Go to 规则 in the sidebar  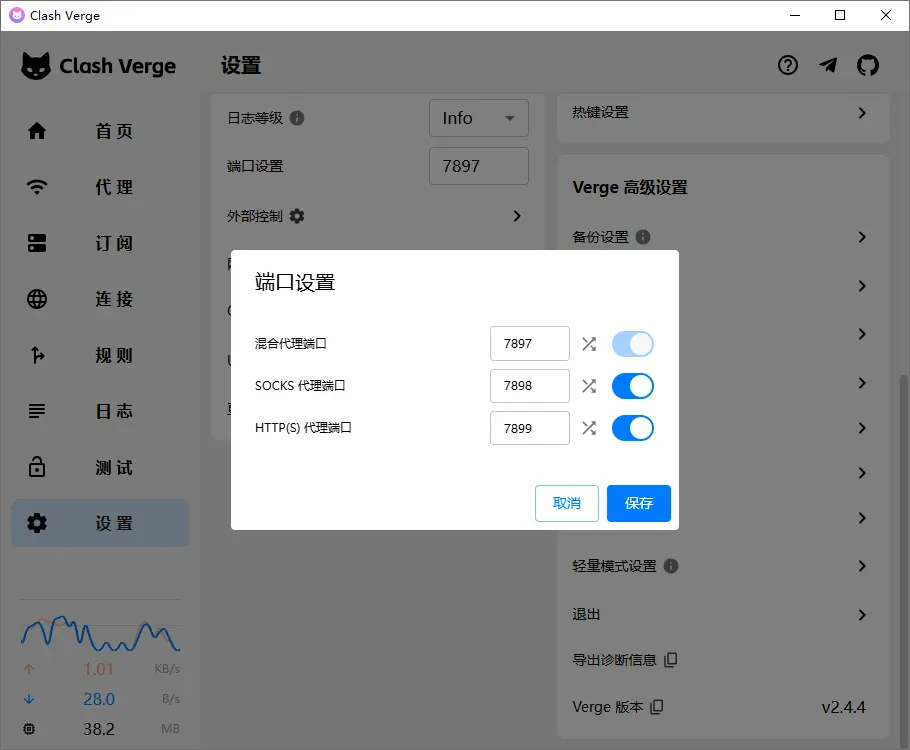(x=101, y=355)
